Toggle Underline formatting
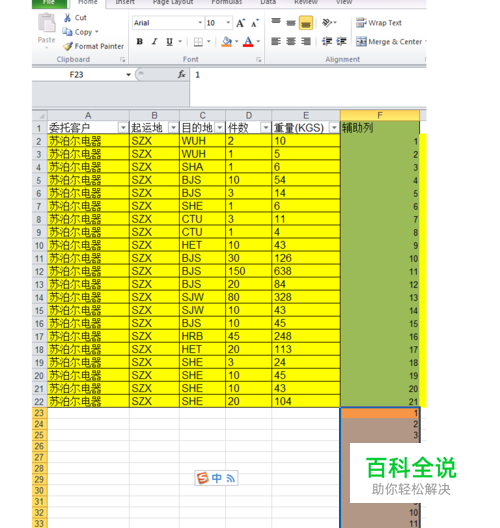The height and width of the screenshot is (528, 500). point(169,42)
